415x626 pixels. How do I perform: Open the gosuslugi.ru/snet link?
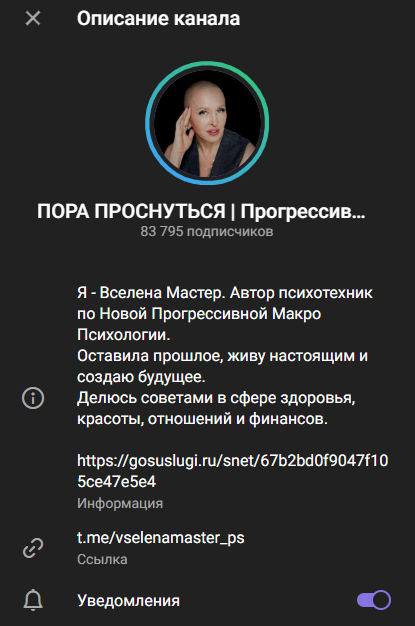(232, 471)
